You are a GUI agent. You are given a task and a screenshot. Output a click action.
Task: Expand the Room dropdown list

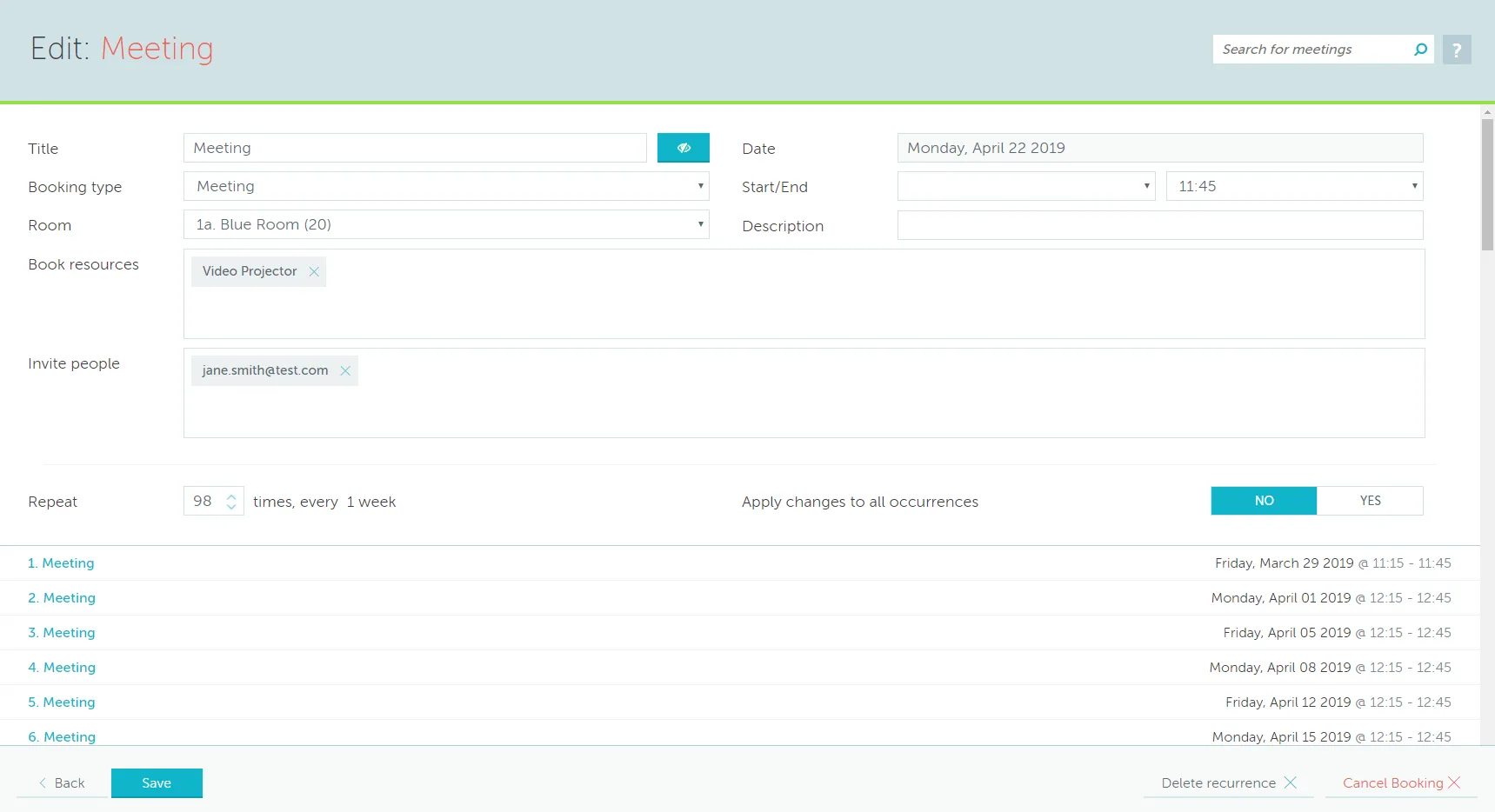tap(446, 224)
